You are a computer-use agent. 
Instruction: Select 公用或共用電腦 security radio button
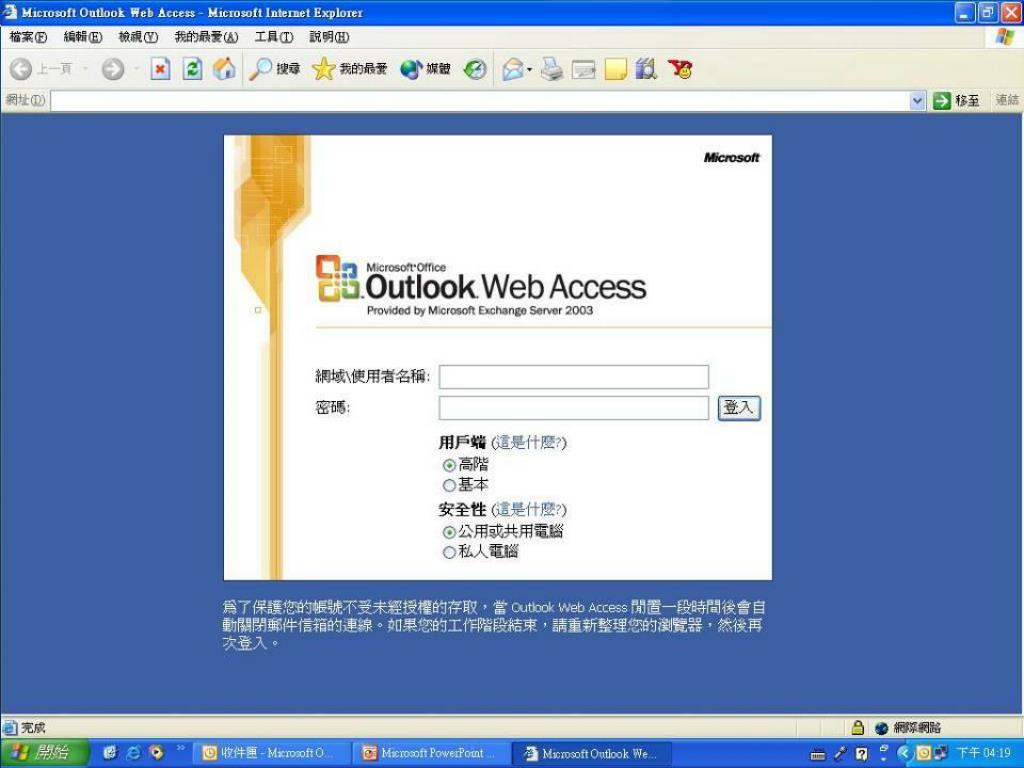point(449,532)
